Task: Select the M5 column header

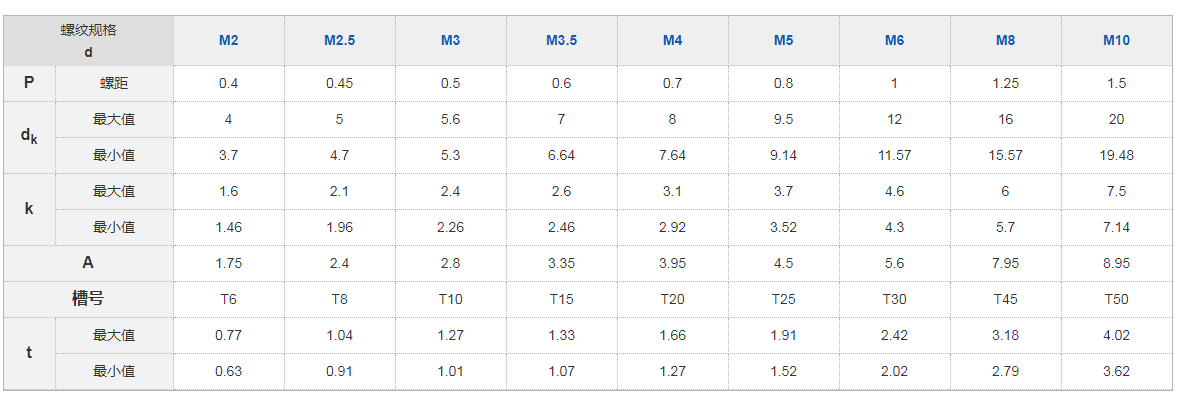Action: 784,41
